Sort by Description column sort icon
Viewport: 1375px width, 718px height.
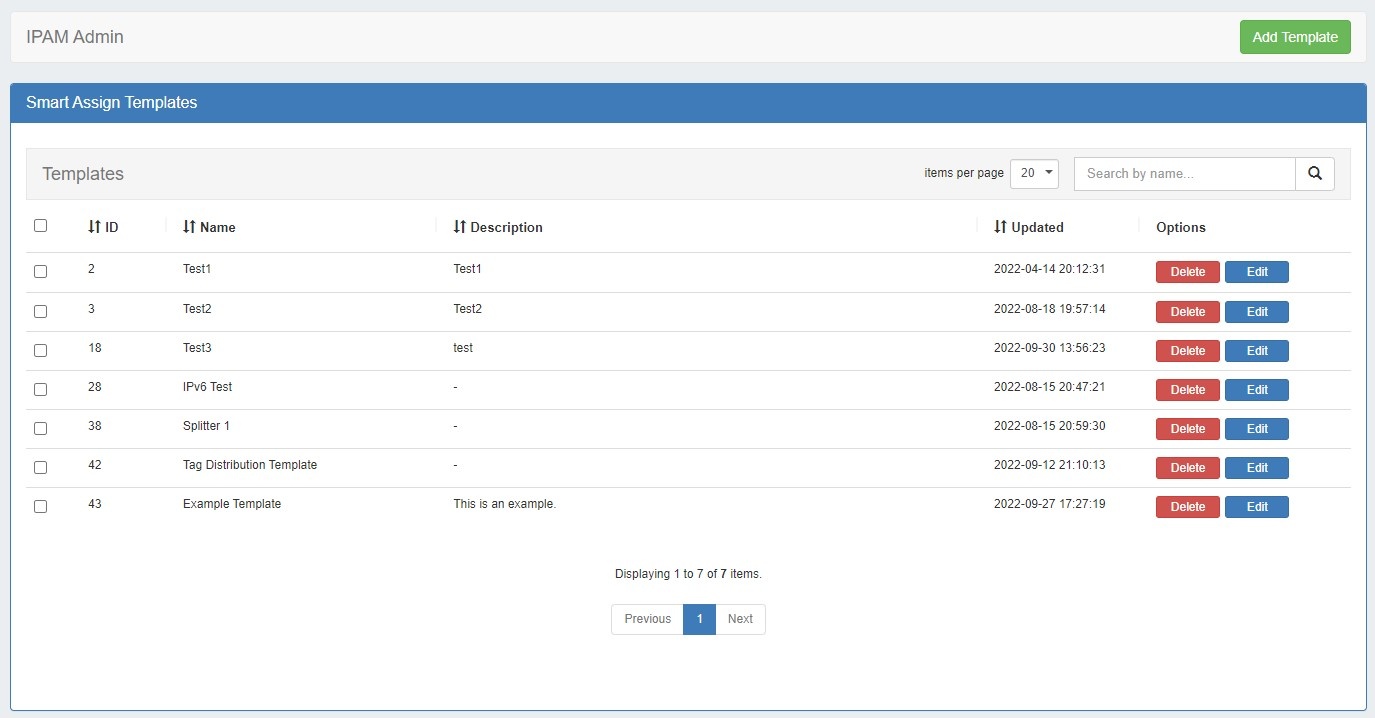[460, 227]
